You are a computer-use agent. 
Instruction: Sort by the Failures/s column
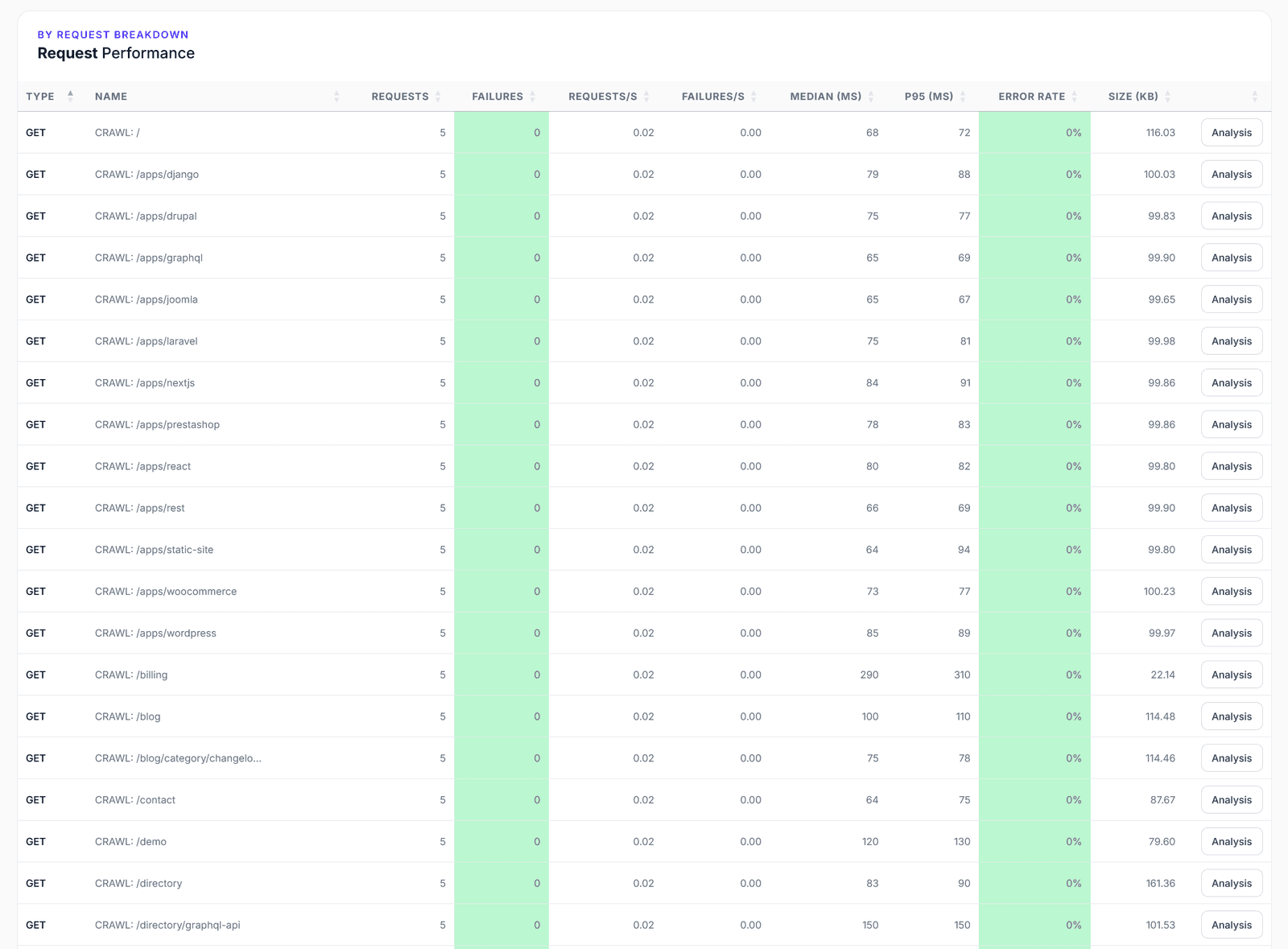pos(753,96)
